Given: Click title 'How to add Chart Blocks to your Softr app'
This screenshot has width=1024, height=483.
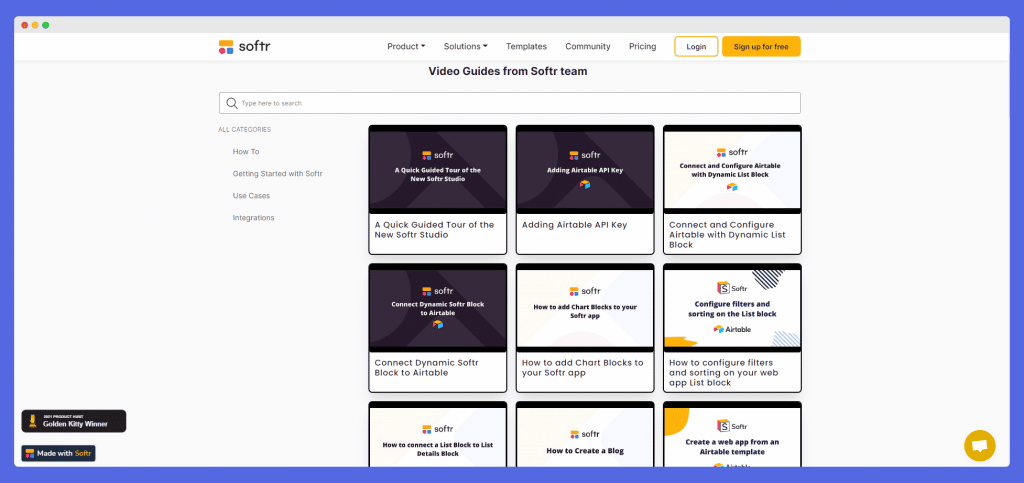Looking at the screenshot, I should [x=583, y=367].
